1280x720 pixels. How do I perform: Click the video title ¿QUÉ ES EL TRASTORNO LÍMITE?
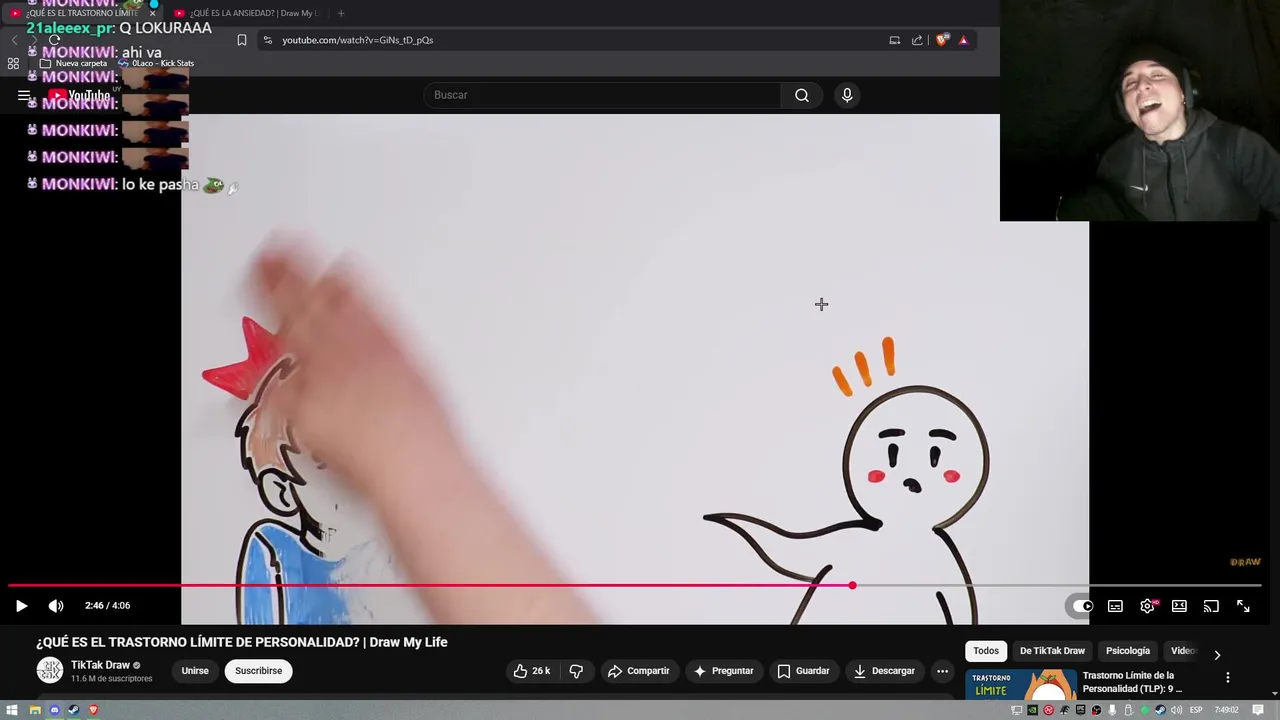[x=242, y=642]
